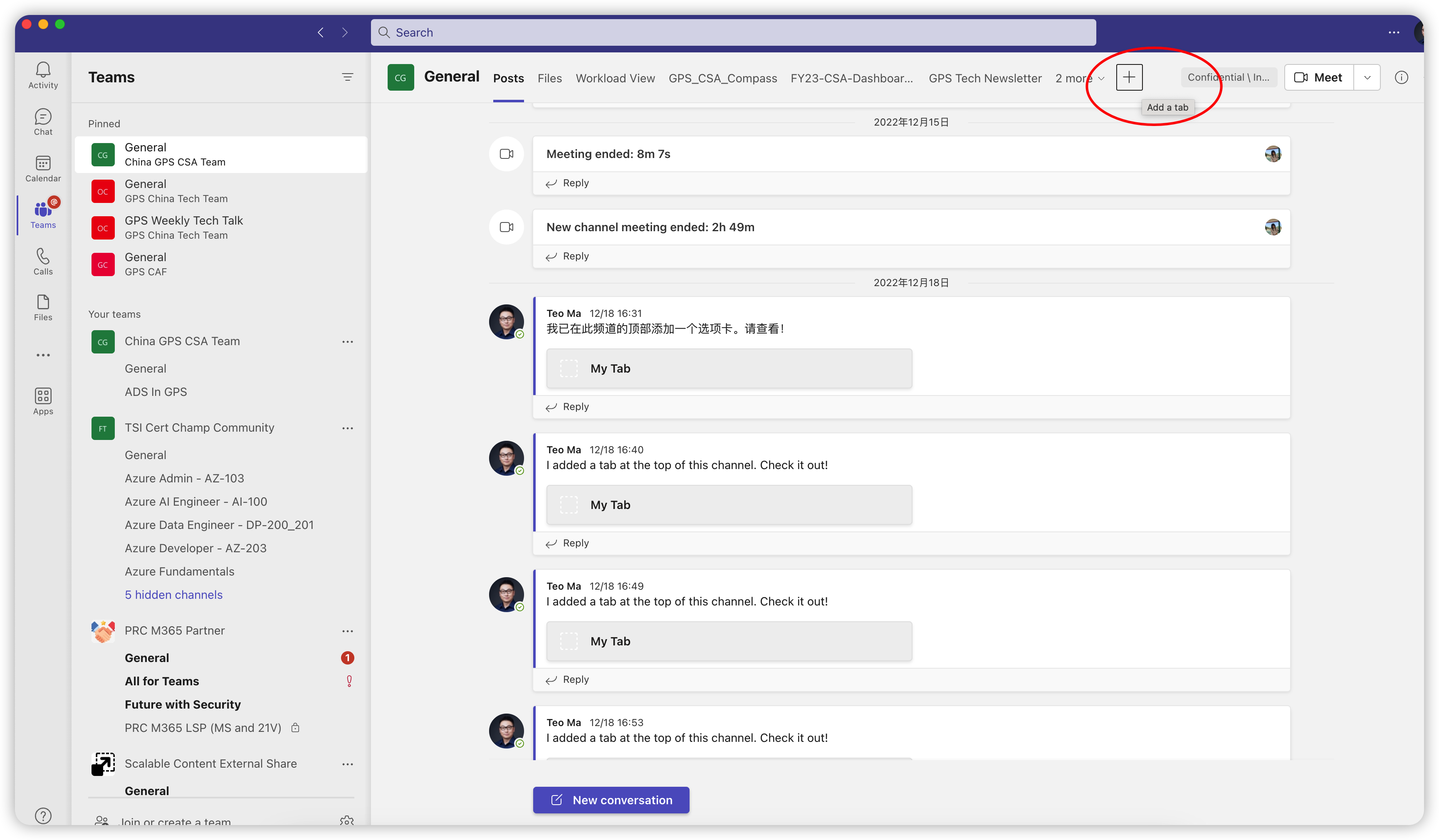This screenshot has width=1439, height=840.
Task: Show the 5 hidden channels
Action: pos(173,595)
